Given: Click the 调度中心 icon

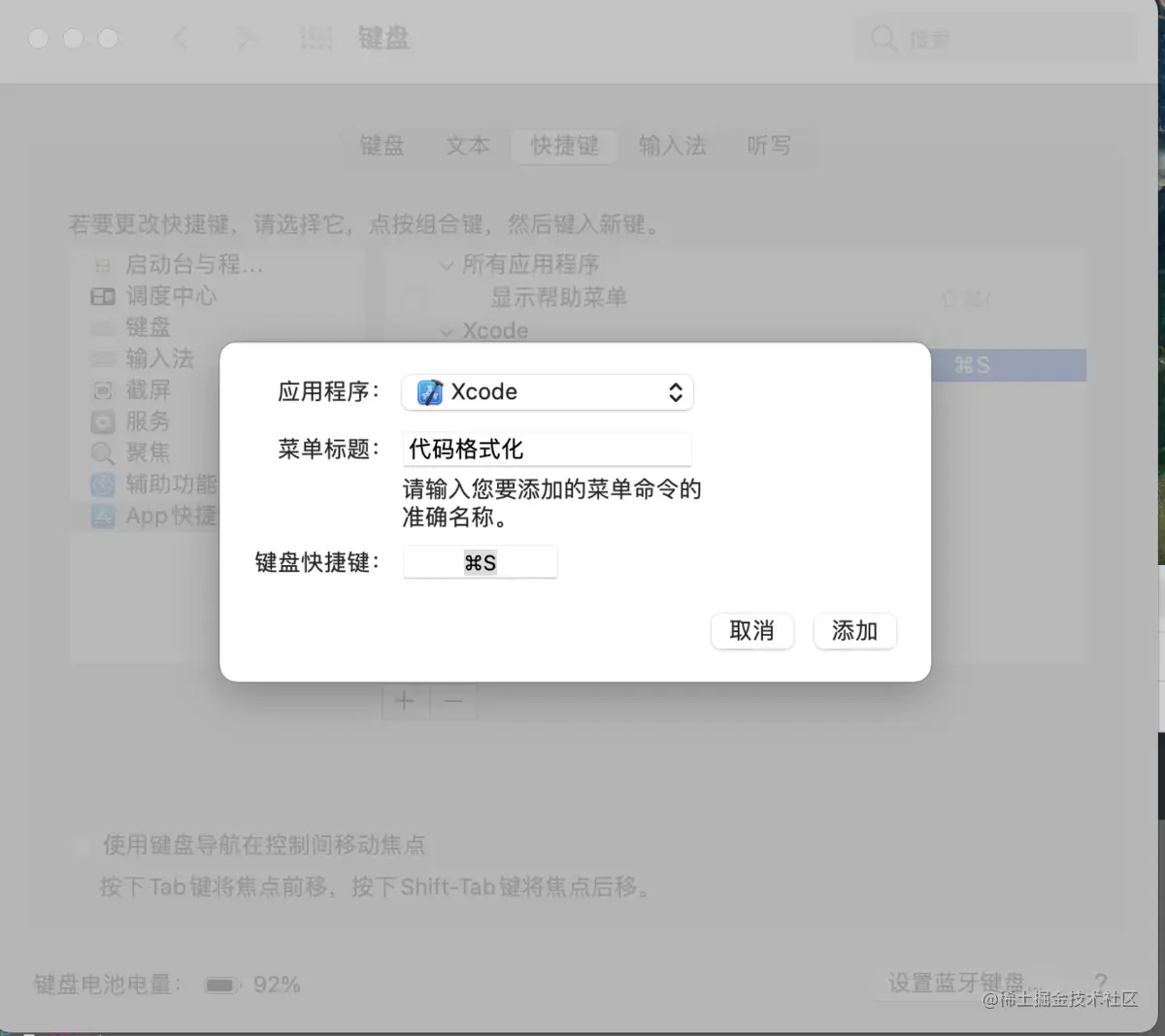Looking at the screenshot, I should [x=103, y=296].
